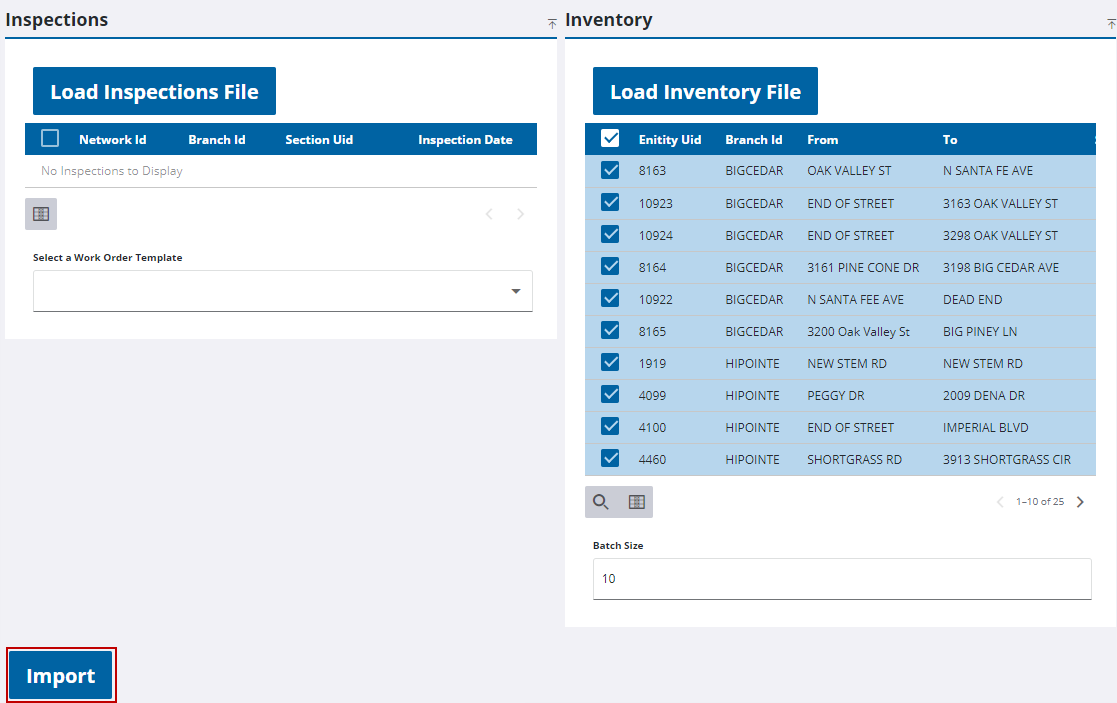
Task: Click Load Inspections File button
Action: pyautogui.click(x=154, y=92)
